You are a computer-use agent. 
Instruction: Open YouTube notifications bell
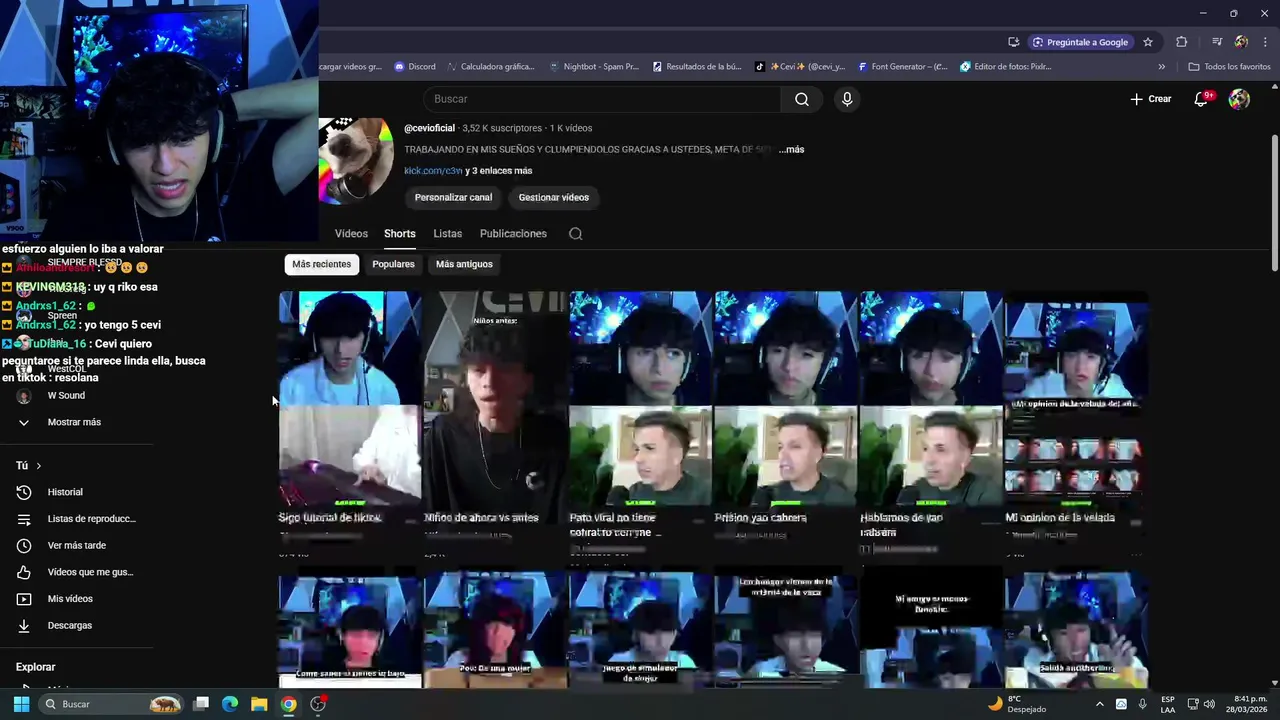tap(1202, 99)
